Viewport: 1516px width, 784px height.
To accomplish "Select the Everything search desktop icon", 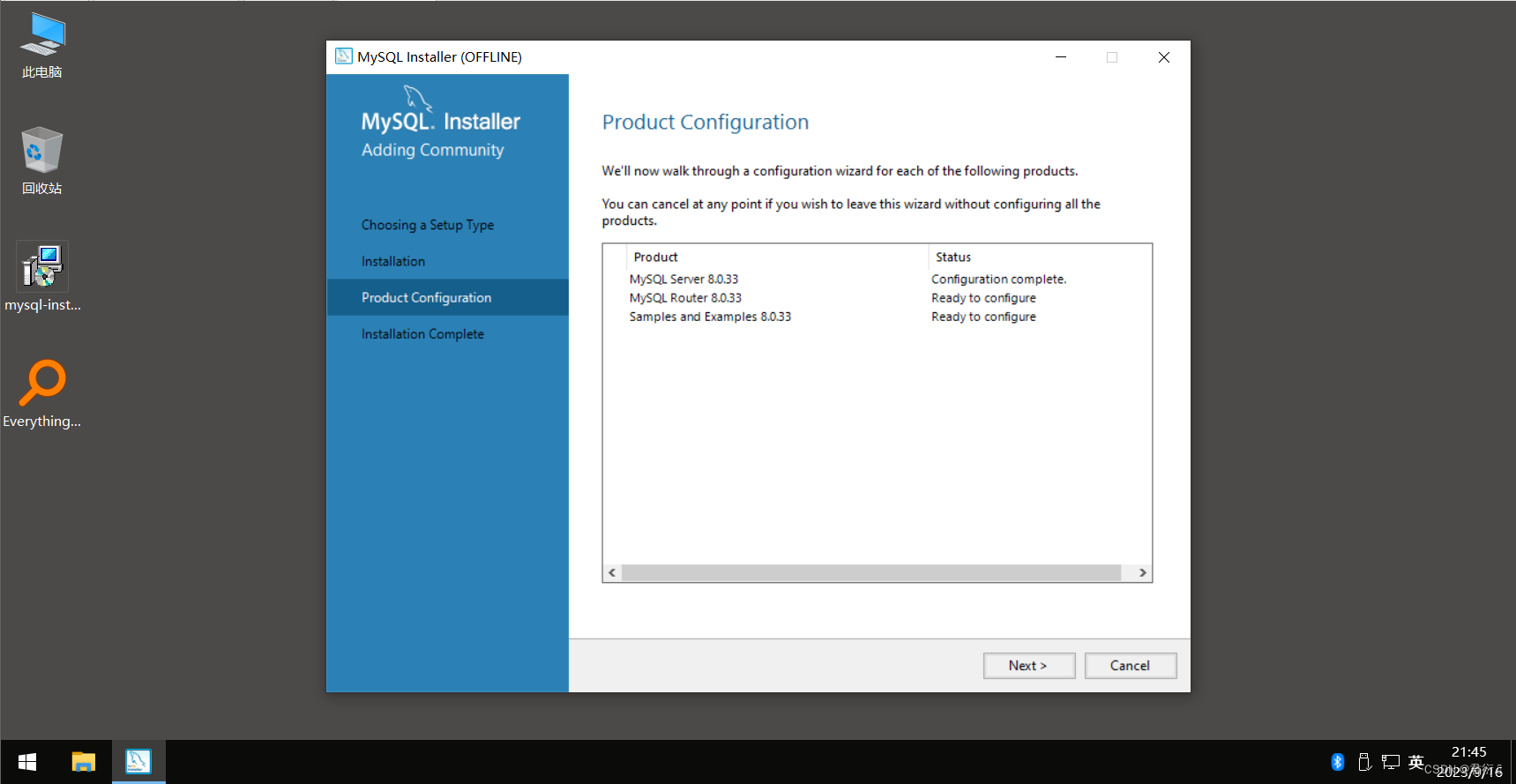I will [x=42, y=393].
